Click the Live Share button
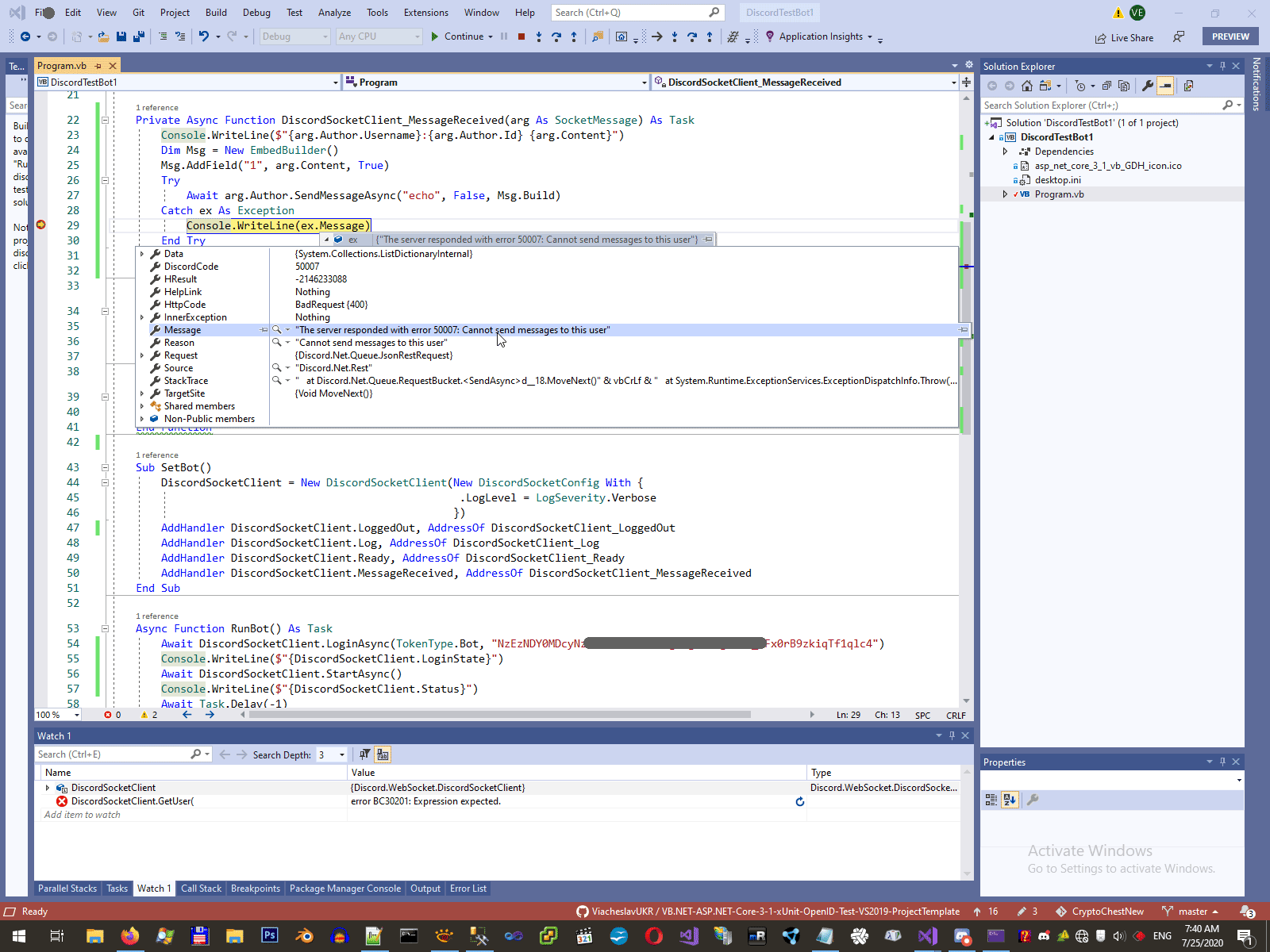The image size is (1270, 952). coord(1124,37)
